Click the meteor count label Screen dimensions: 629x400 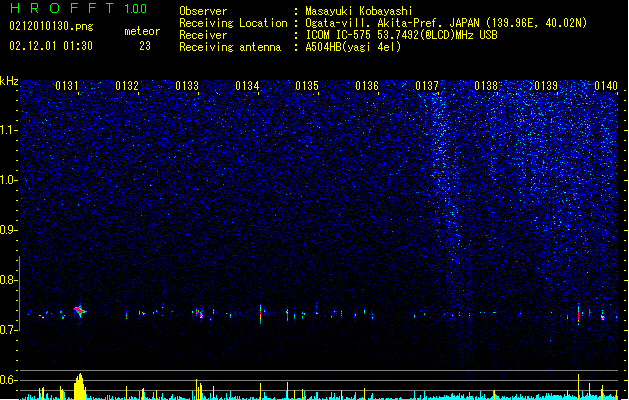[142, 31]
